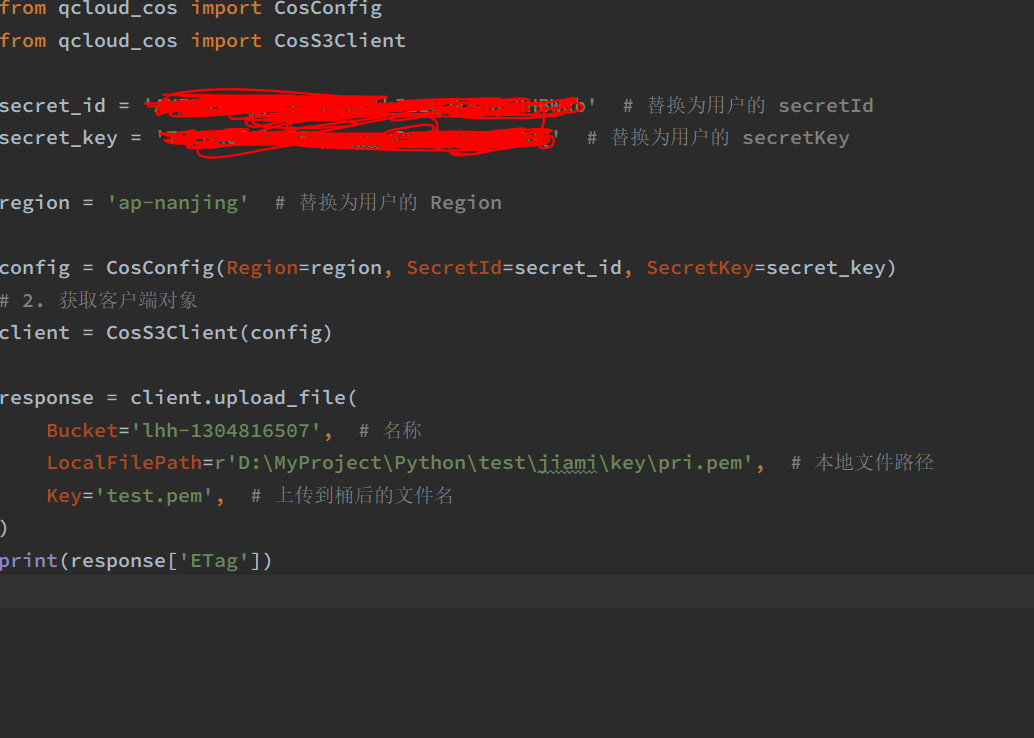Viewport: 1034px width, 738px height.
Task: Place cursor on secret_key variable assignment
Action: pos(58,138)
